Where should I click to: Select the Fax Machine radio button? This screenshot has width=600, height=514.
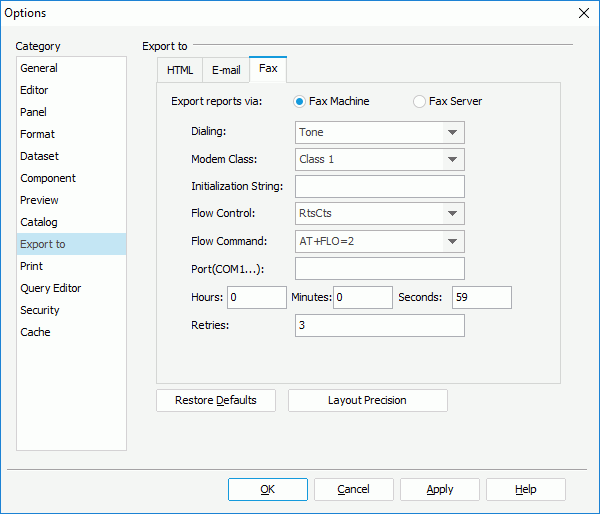point(300,101)
